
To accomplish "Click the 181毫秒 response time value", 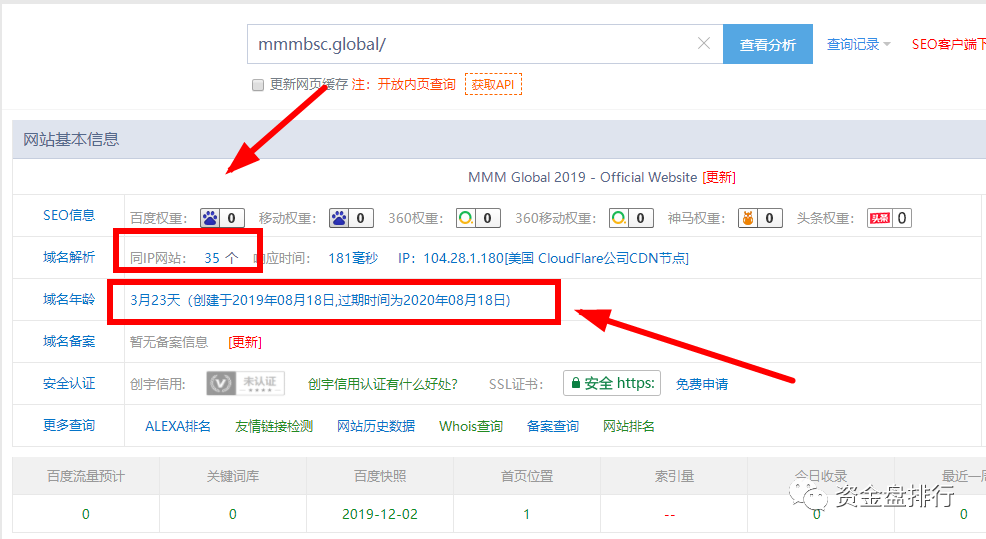I will click(x=353, y=258).
